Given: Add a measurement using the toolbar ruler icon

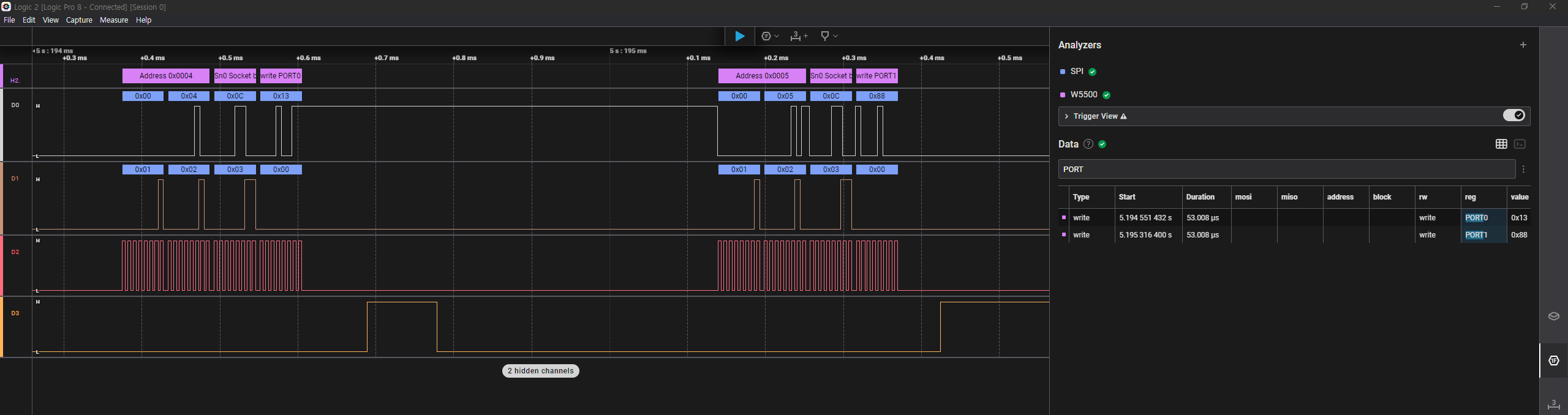Looking at the screenshot, I should (799, 36).
